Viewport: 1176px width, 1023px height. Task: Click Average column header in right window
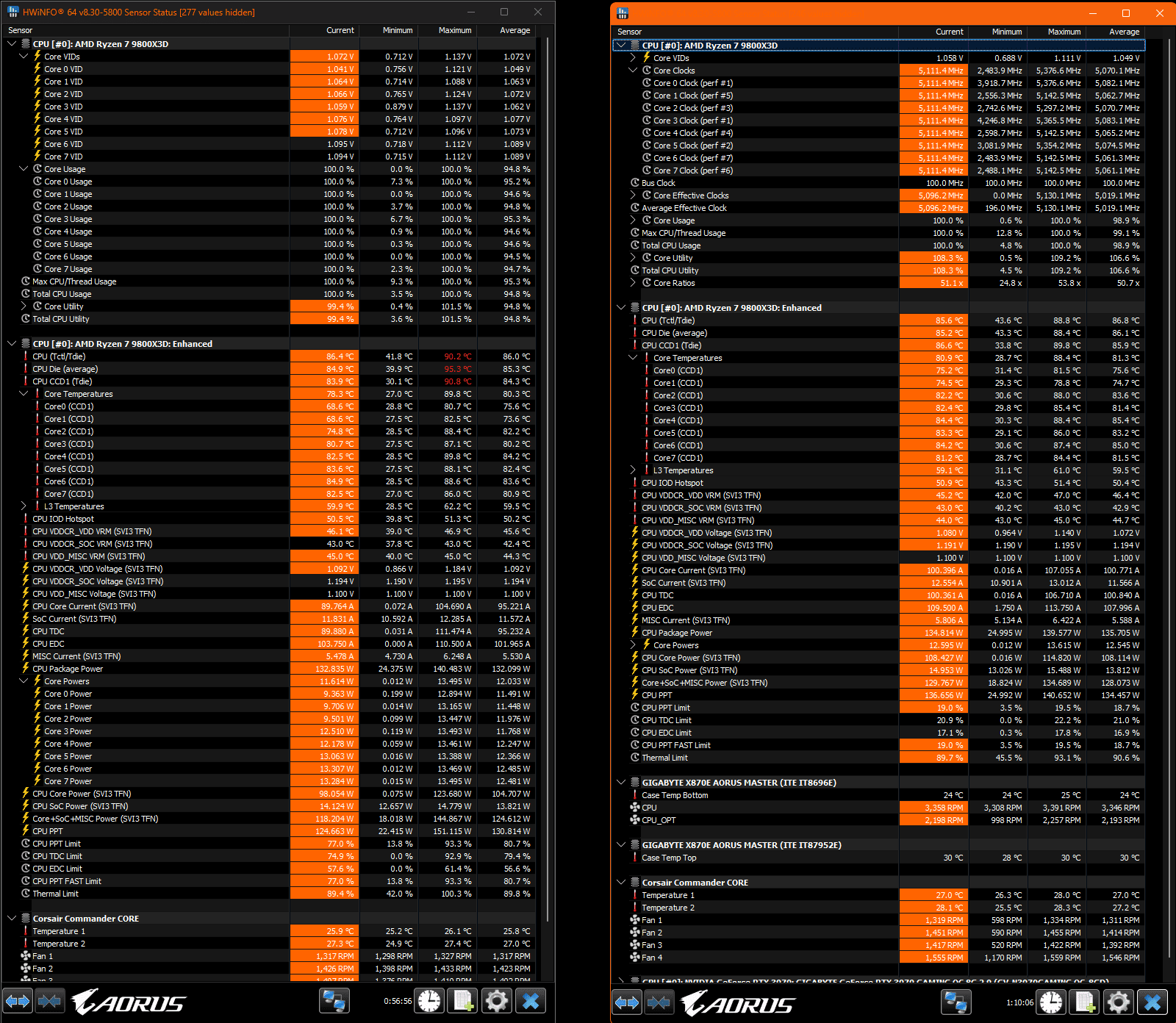(1115, 32)
